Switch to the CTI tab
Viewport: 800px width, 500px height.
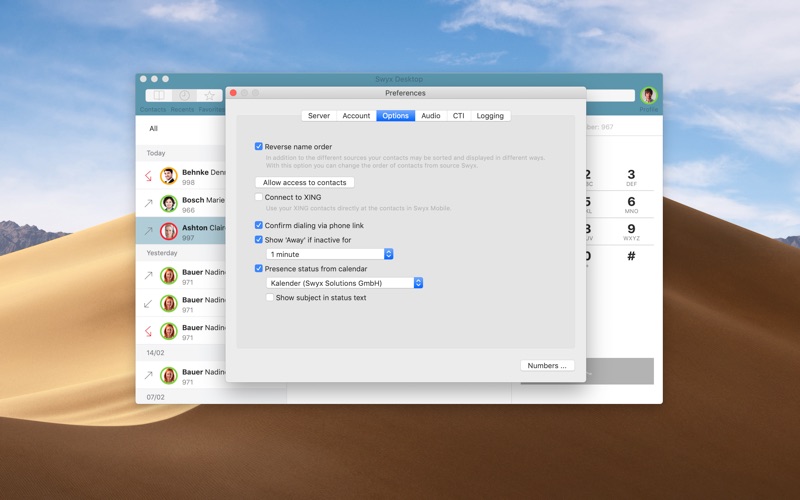[459, 116]
